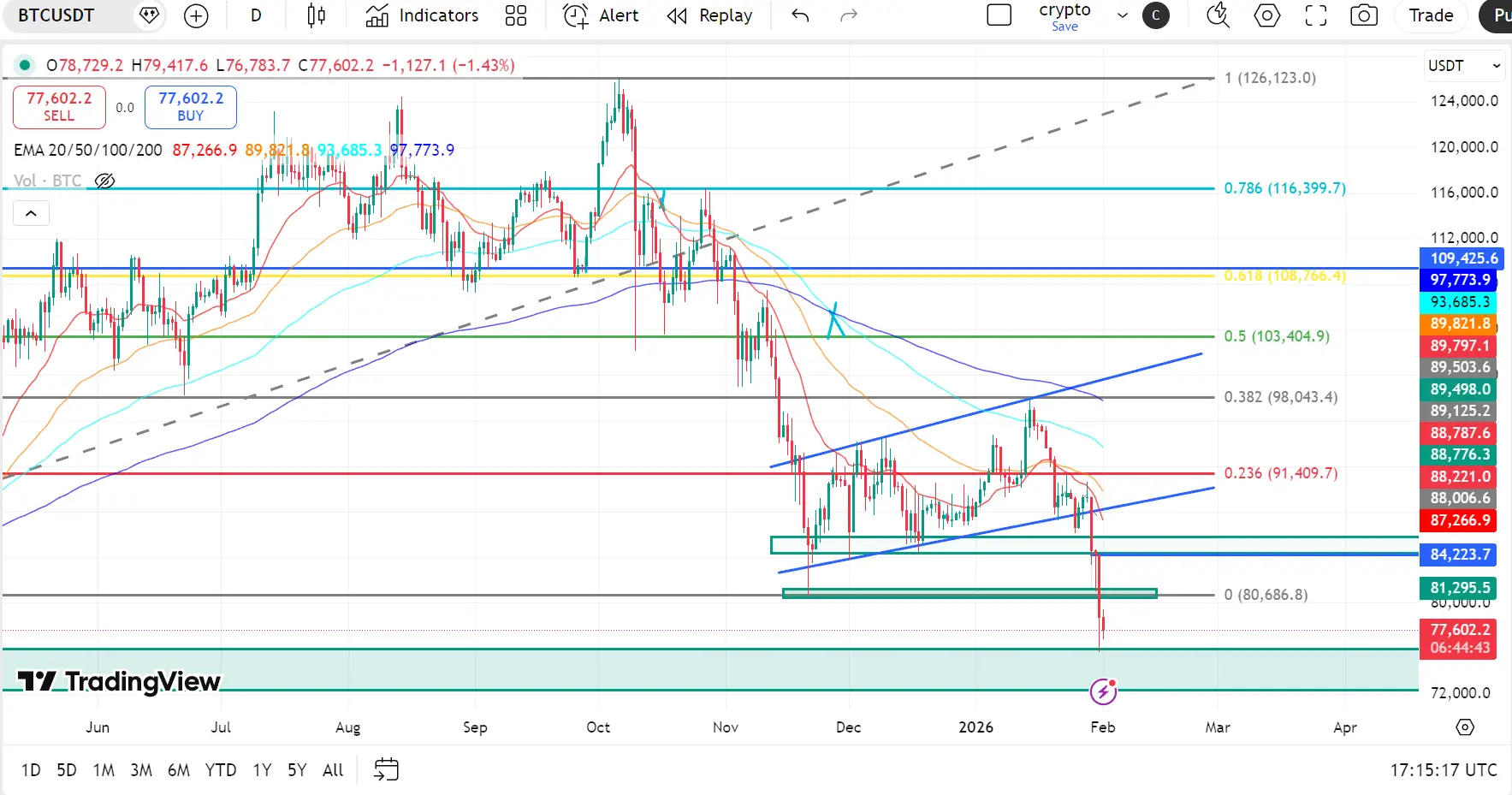This screenshot has width=1512, height=795.
Task: Click the purple lightning event marker
Action: pos(1103,691)
